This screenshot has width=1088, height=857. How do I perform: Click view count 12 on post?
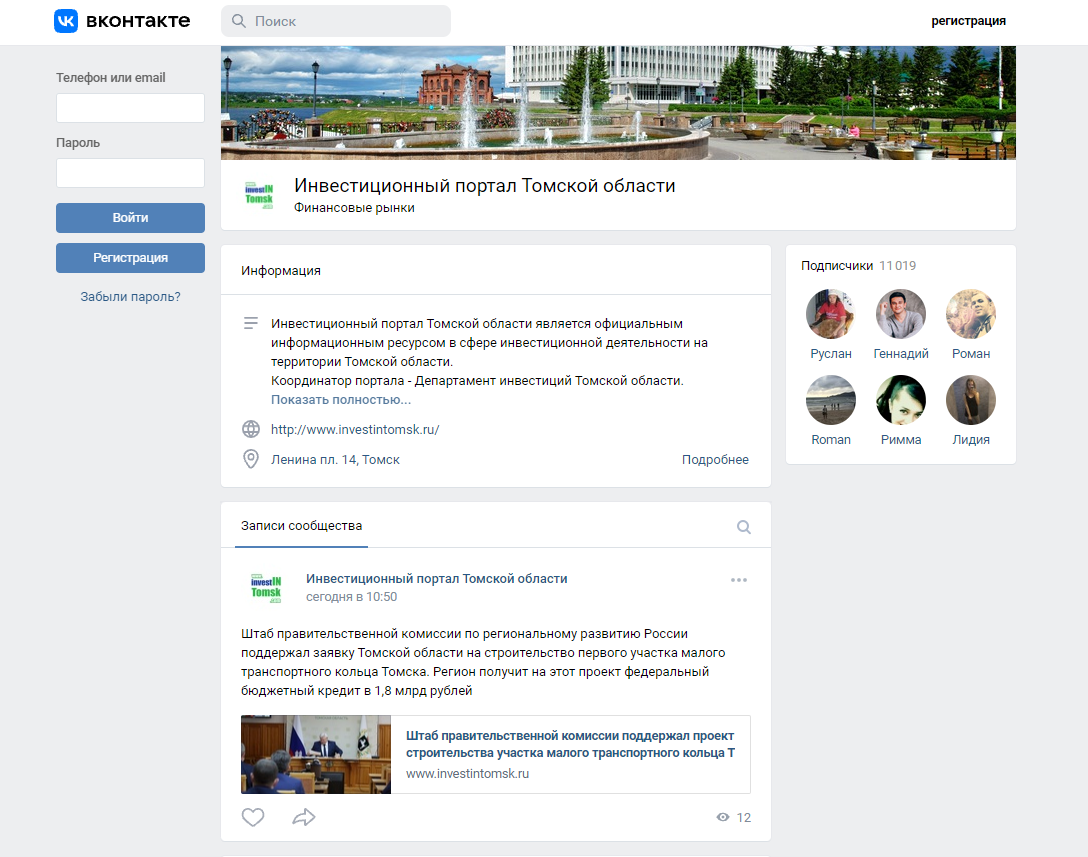point(743,817)
